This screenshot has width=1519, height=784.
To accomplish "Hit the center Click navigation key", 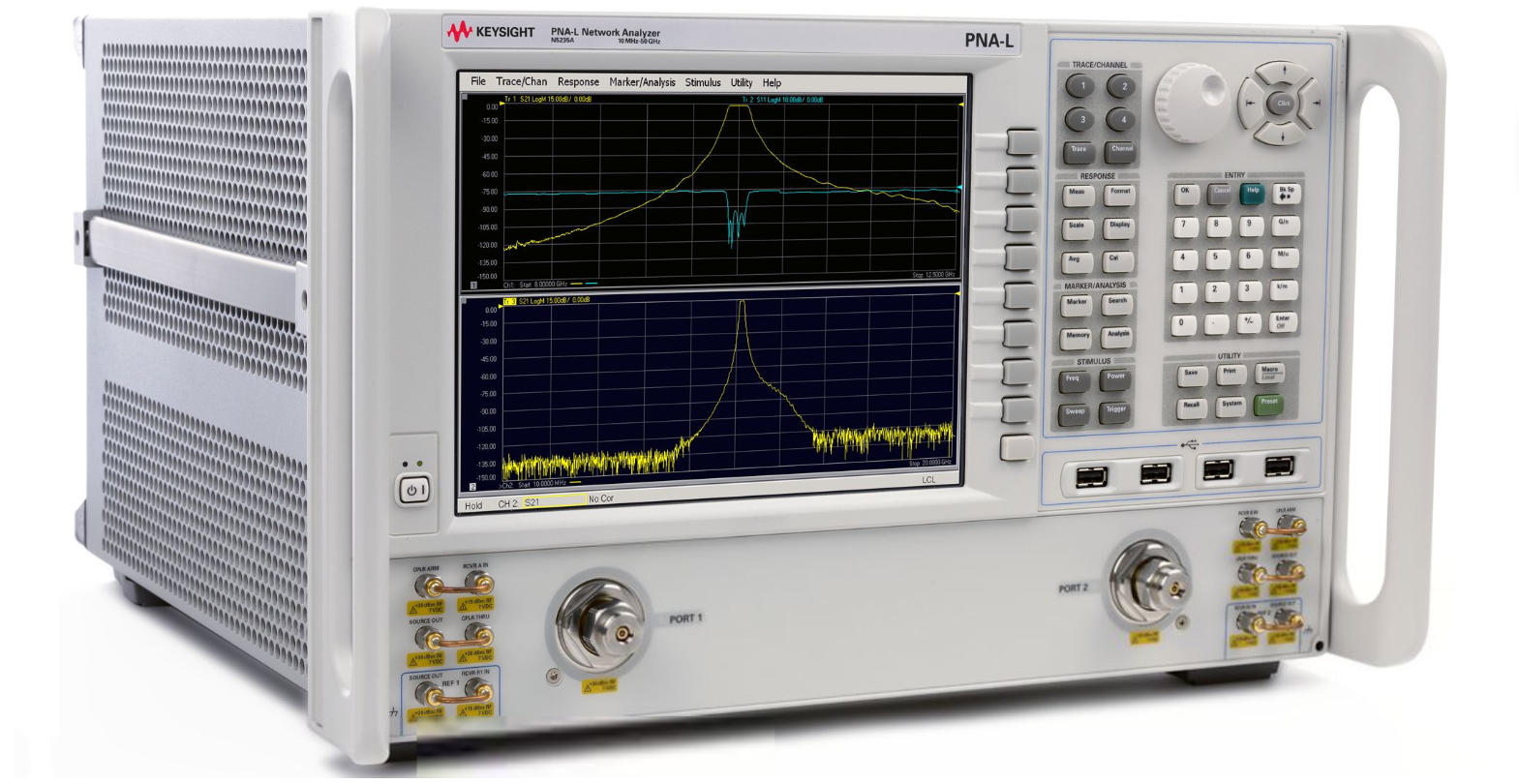I will (x=1283, y=103).
